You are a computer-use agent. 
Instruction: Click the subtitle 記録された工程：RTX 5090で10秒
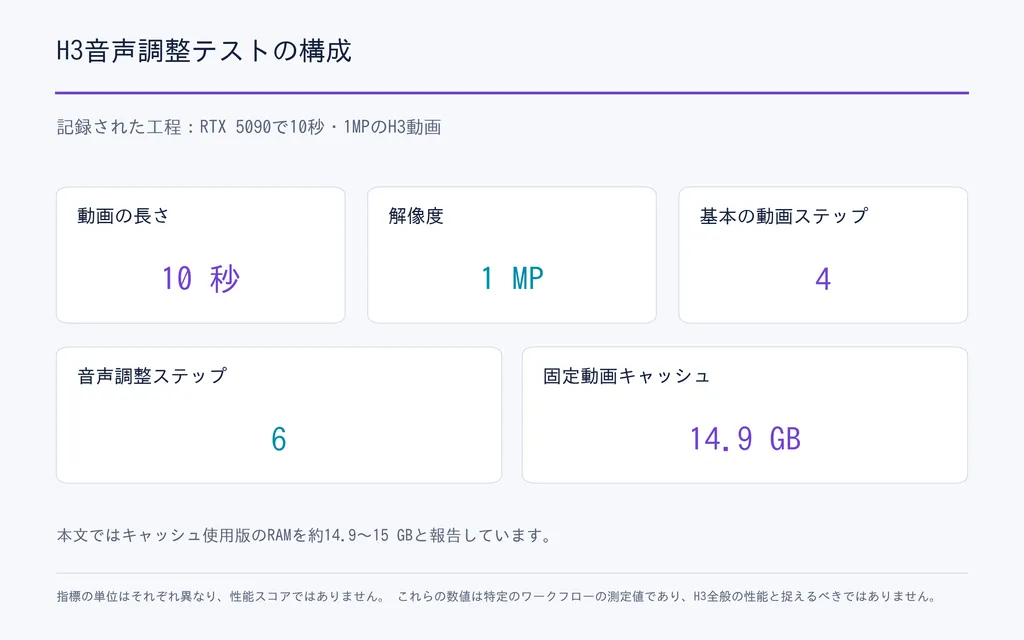click(x=190, y=127)
